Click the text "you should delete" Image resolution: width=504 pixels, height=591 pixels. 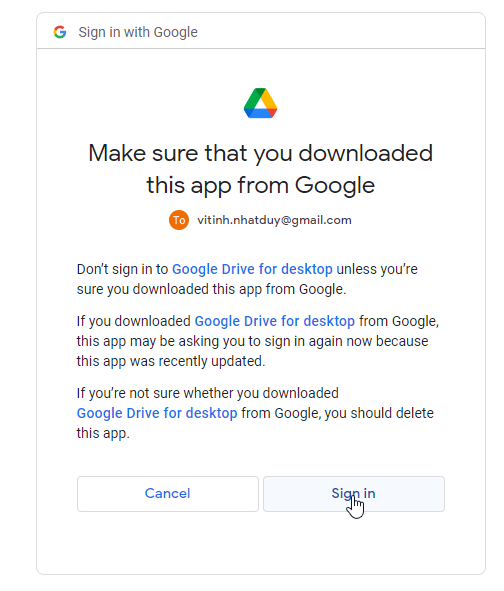click(379, 413)
